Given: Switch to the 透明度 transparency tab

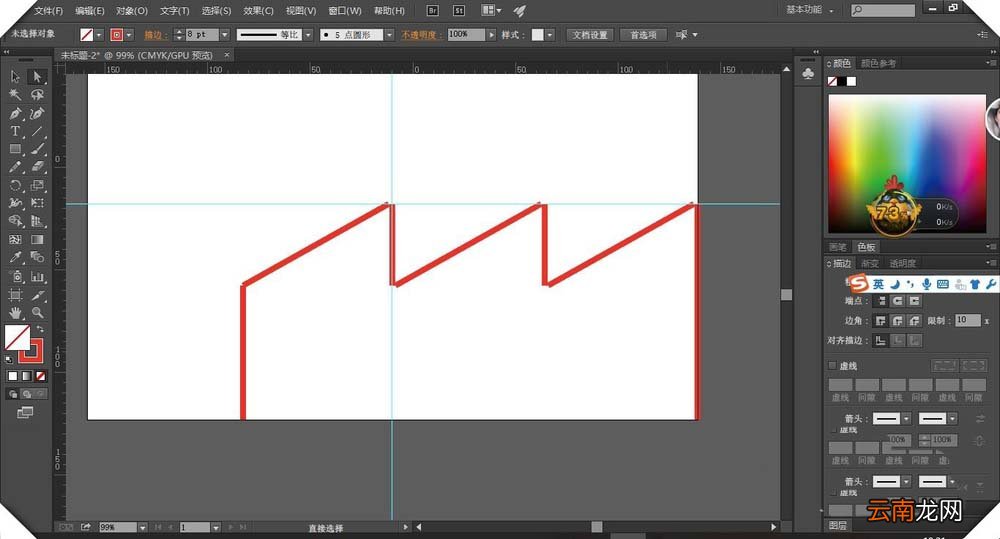Looking at the screenshot, I should [902, 263].
